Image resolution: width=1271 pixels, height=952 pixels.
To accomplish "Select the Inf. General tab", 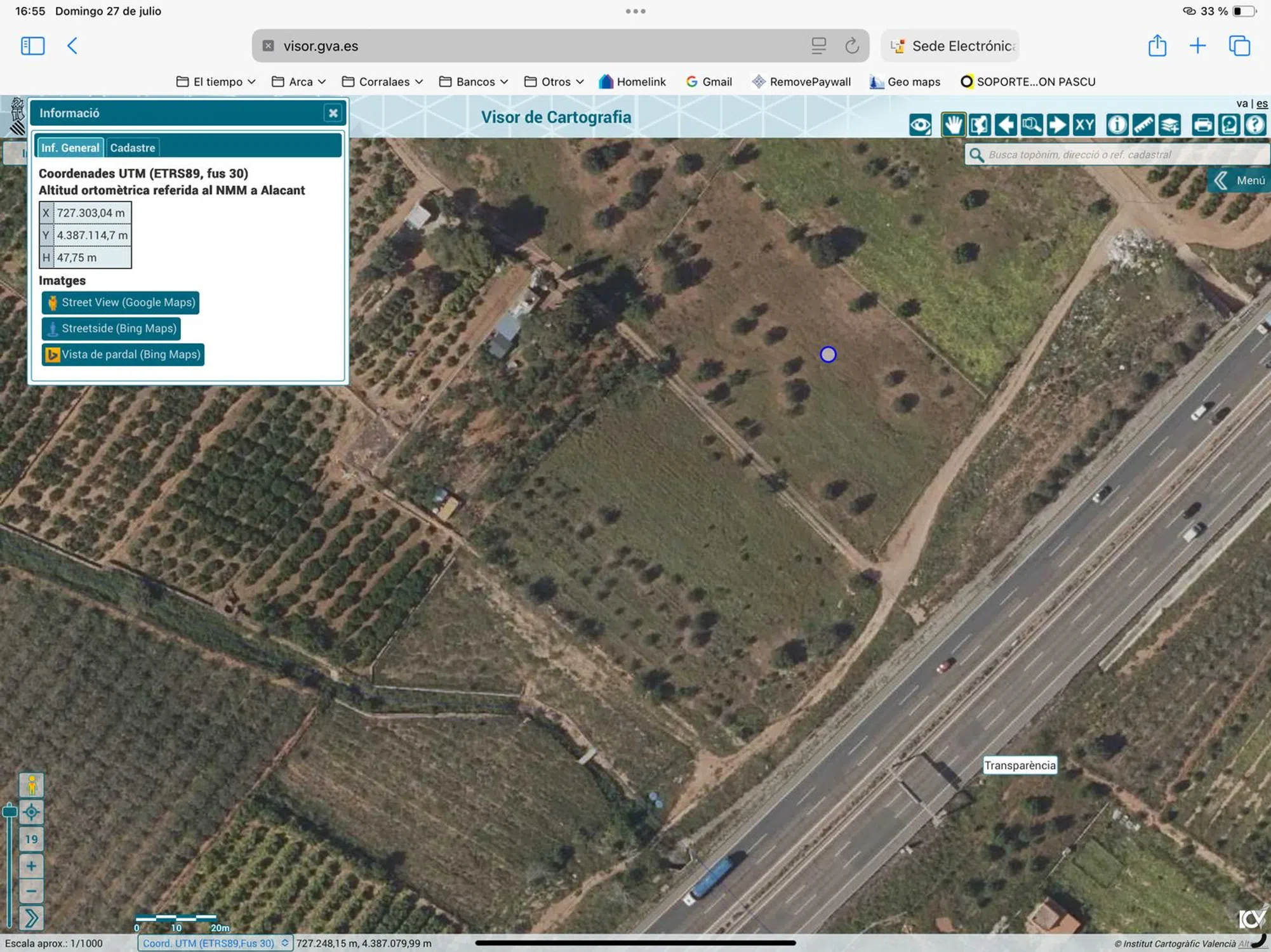I will coord(70,148).
